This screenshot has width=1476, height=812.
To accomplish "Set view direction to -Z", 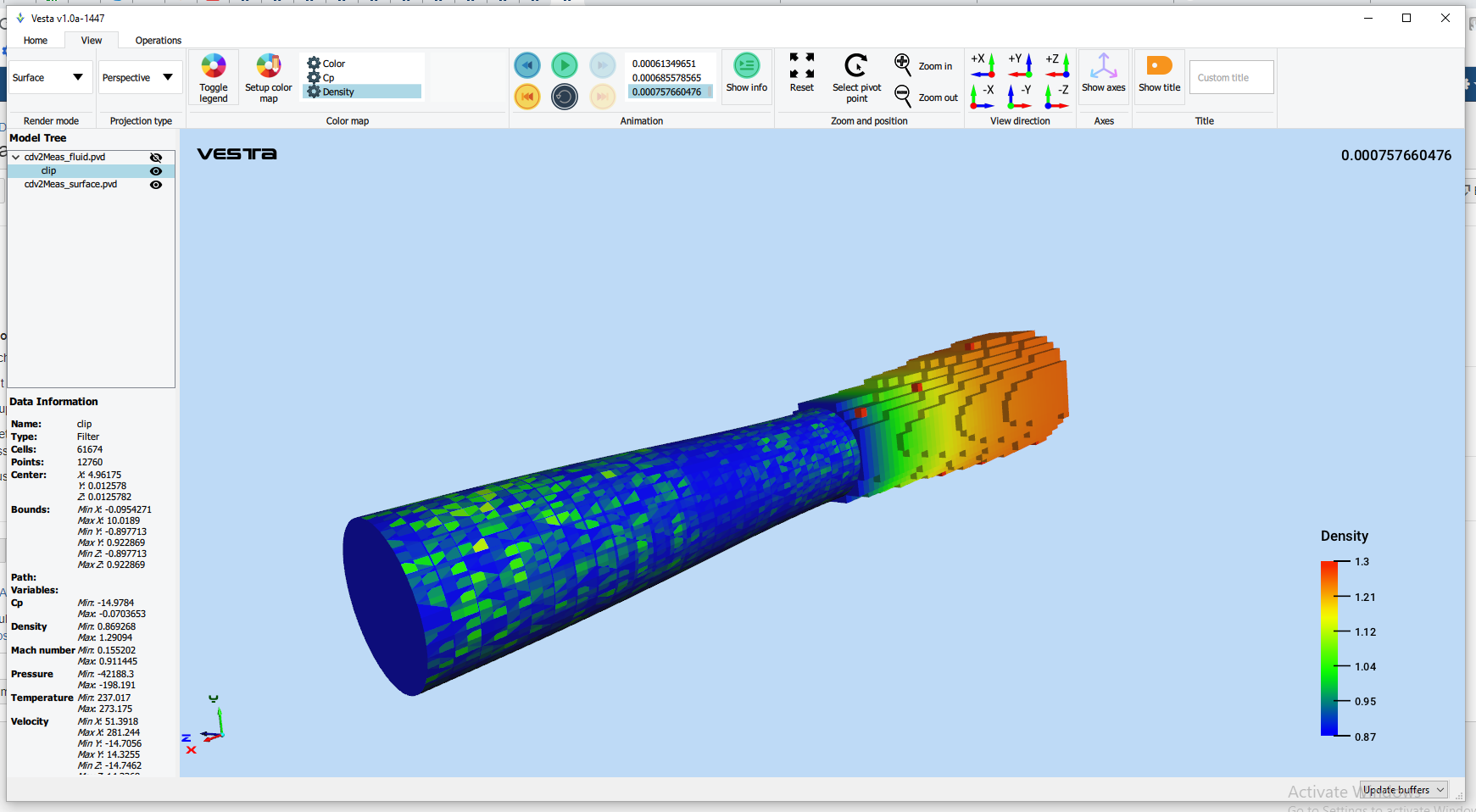I will point(1057,96).
